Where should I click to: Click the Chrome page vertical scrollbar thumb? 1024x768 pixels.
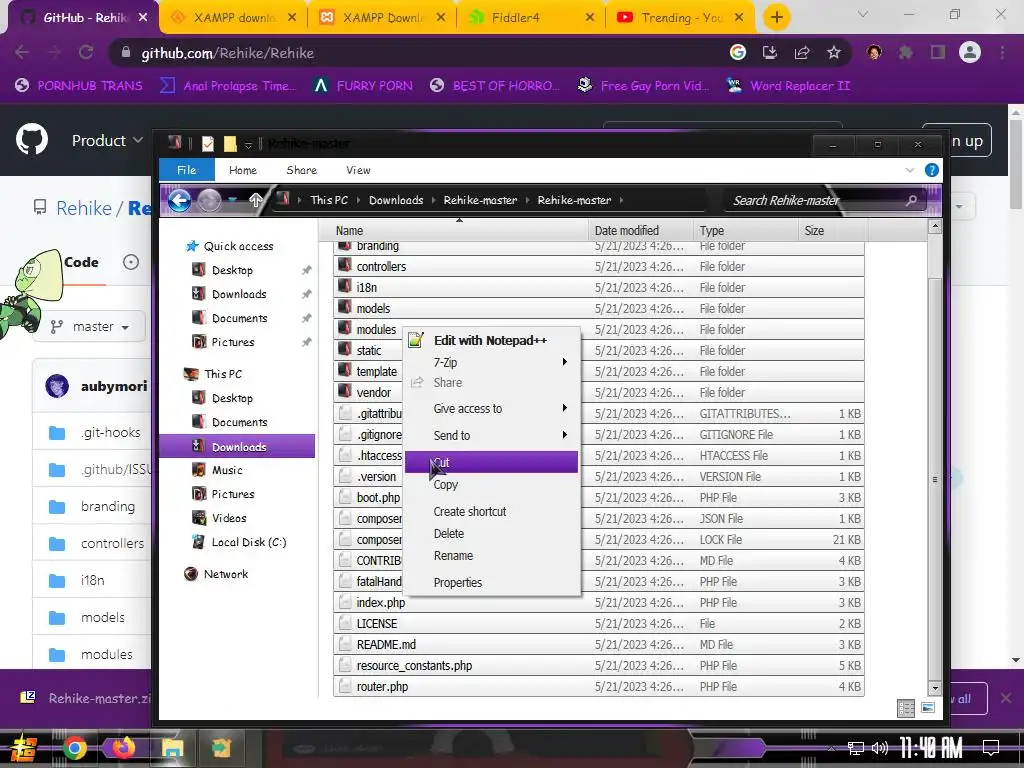pyautogui.click(x=1016, y=165)
